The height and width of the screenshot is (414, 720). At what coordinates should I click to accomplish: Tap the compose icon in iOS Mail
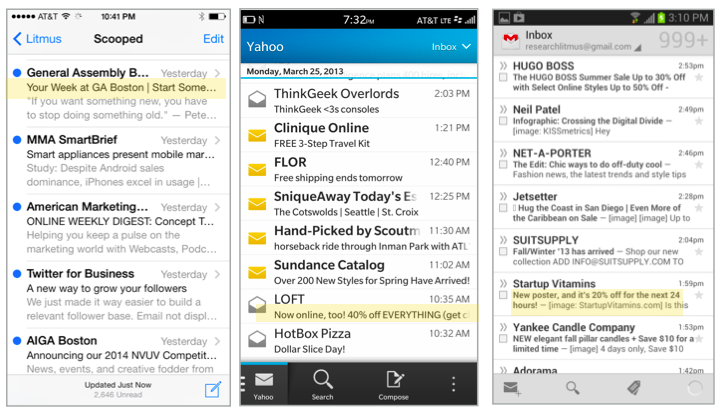point(213,389)
